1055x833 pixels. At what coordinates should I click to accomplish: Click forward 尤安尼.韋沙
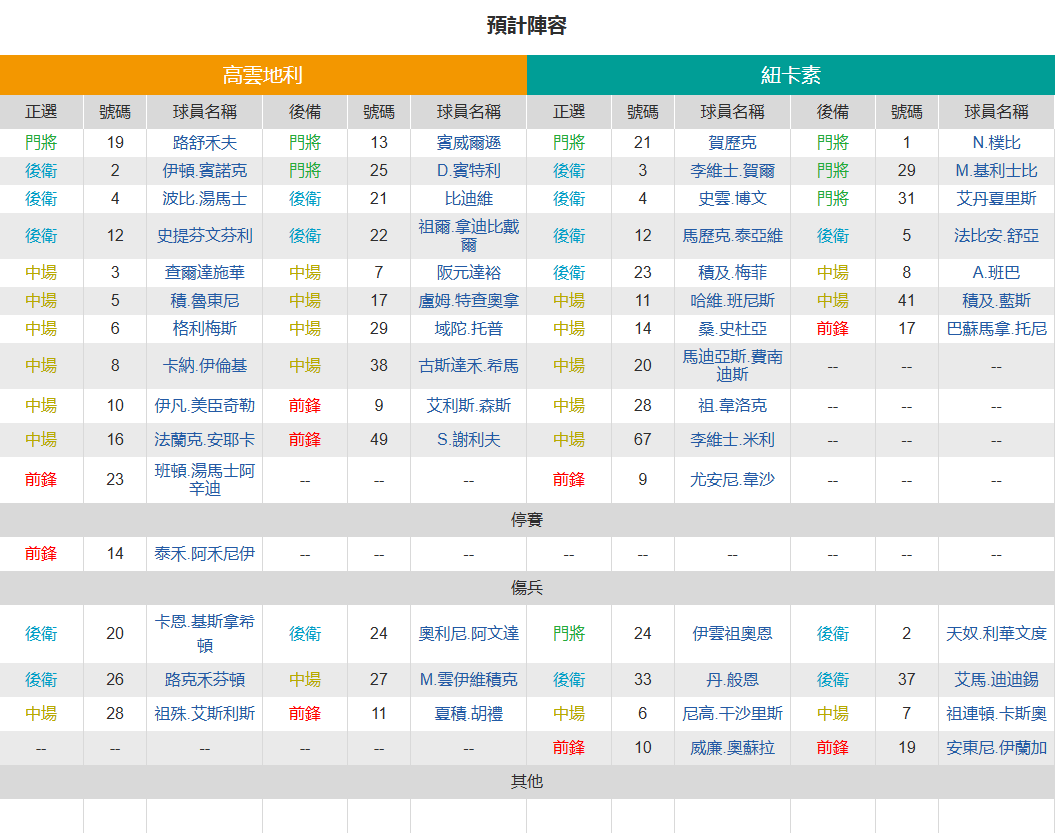pyautogui.click(x=733, y=480)
